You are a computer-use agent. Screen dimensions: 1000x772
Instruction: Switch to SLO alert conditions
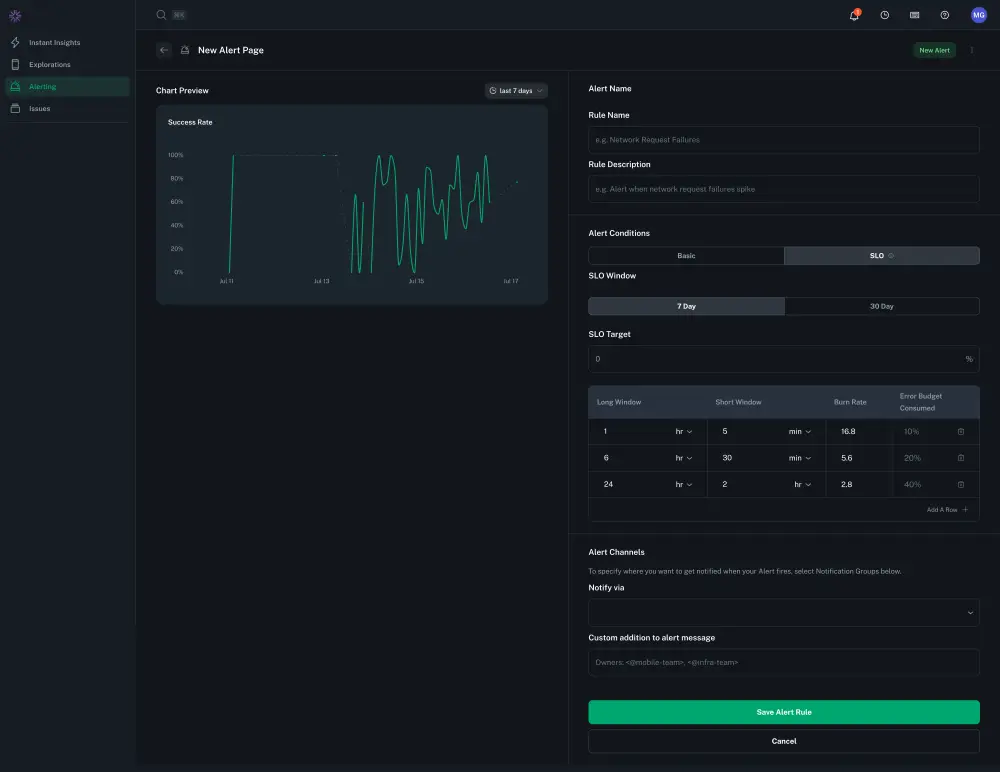point(880,255)
